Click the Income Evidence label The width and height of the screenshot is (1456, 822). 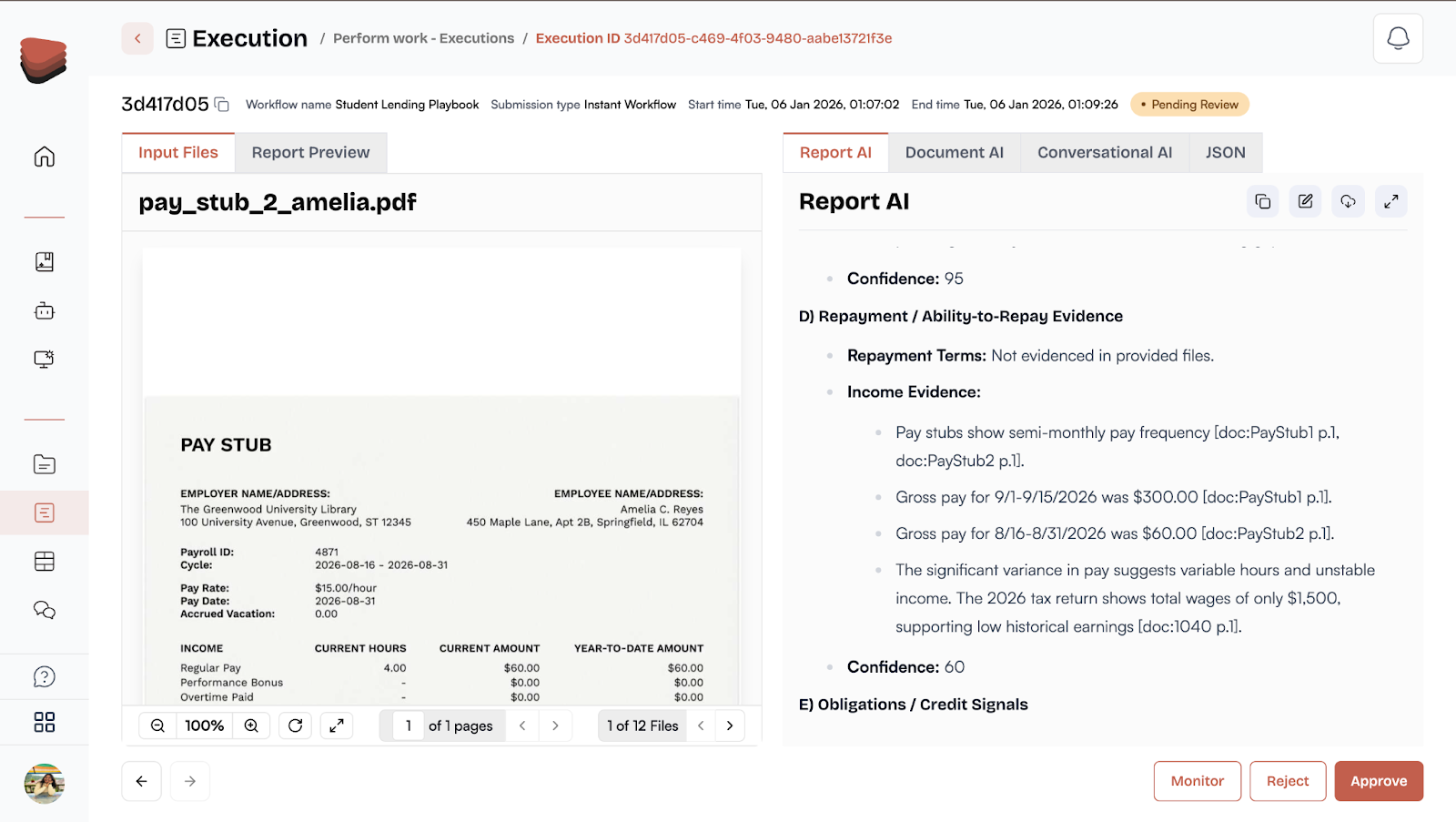[914, 392]
